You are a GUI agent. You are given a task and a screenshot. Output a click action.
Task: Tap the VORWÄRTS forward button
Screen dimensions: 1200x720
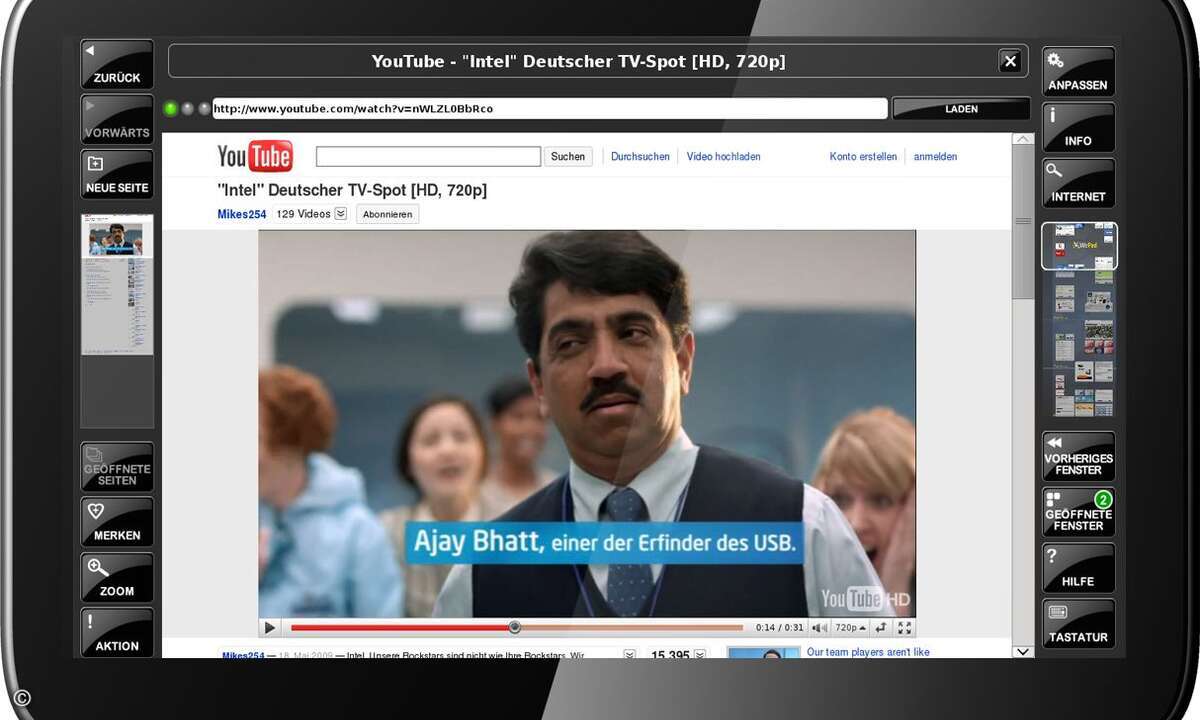pos(117,120)
